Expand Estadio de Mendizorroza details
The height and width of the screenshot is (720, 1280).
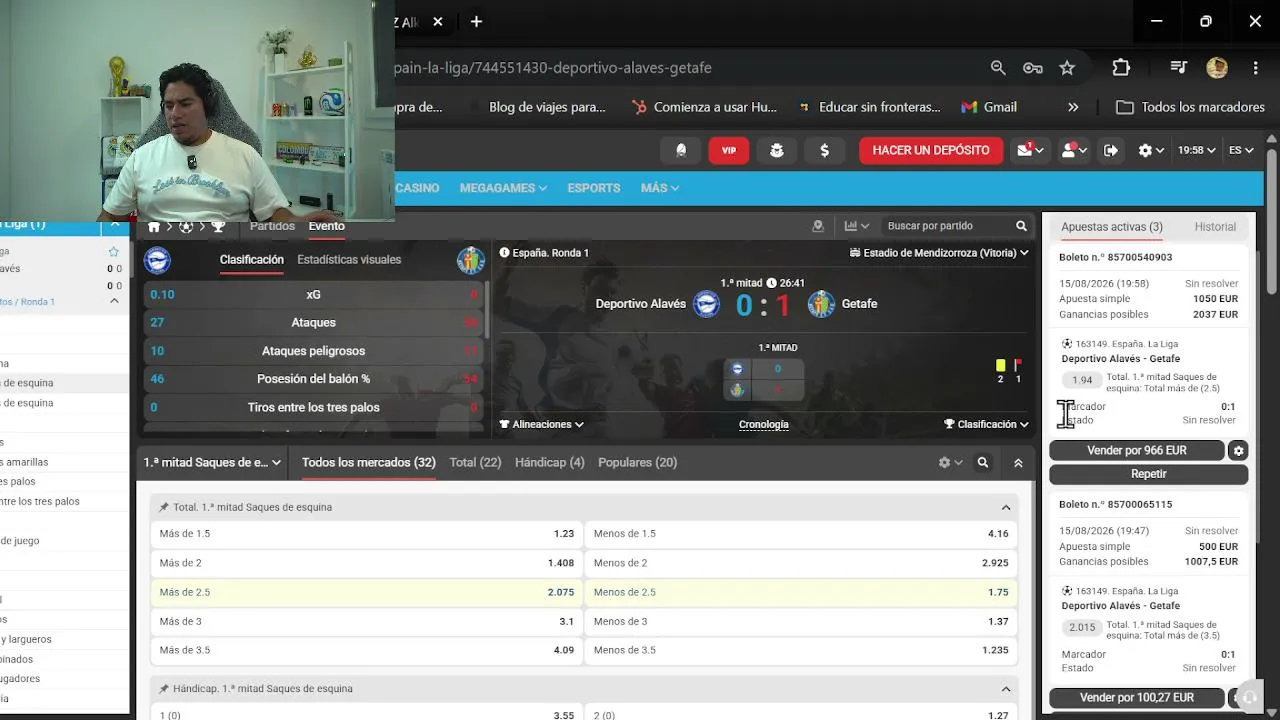[x=939, y=253]
